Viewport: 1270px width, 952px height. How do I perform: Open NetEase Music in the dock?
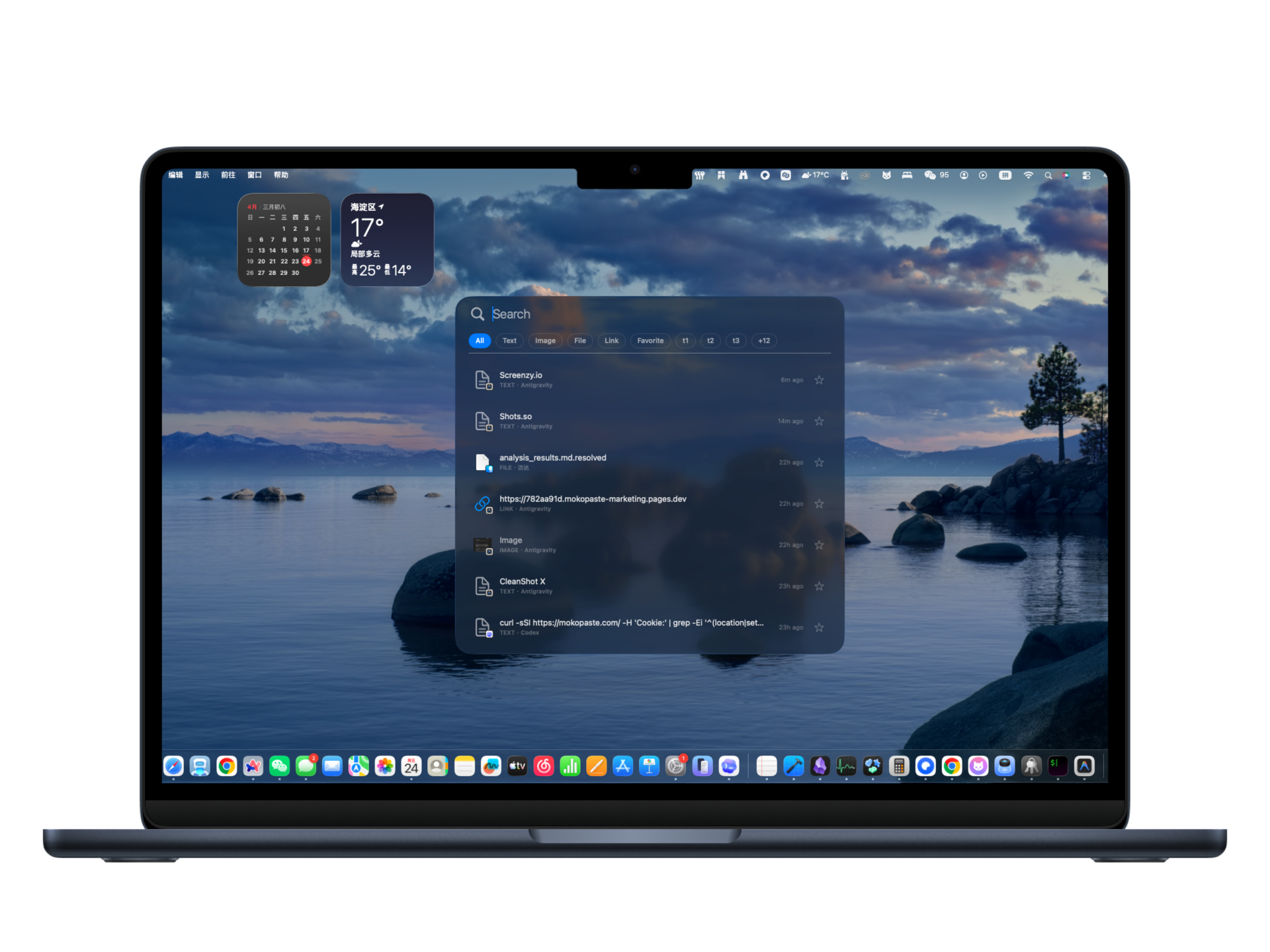(544, 766)
